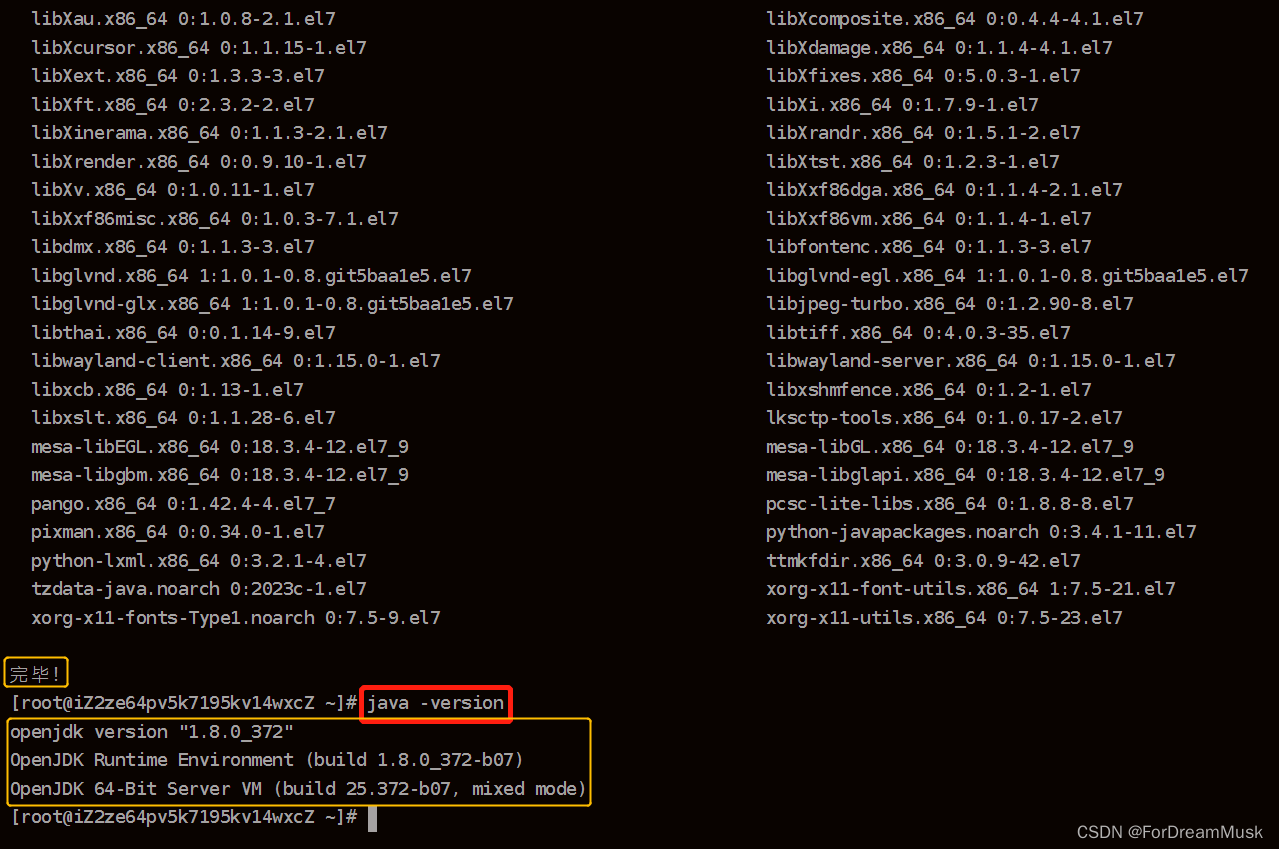The width and height of the screenshot is (1279, 849).
Task: Click the python-javapackages.noarch package entry
Action: click(x=980, y=531)
